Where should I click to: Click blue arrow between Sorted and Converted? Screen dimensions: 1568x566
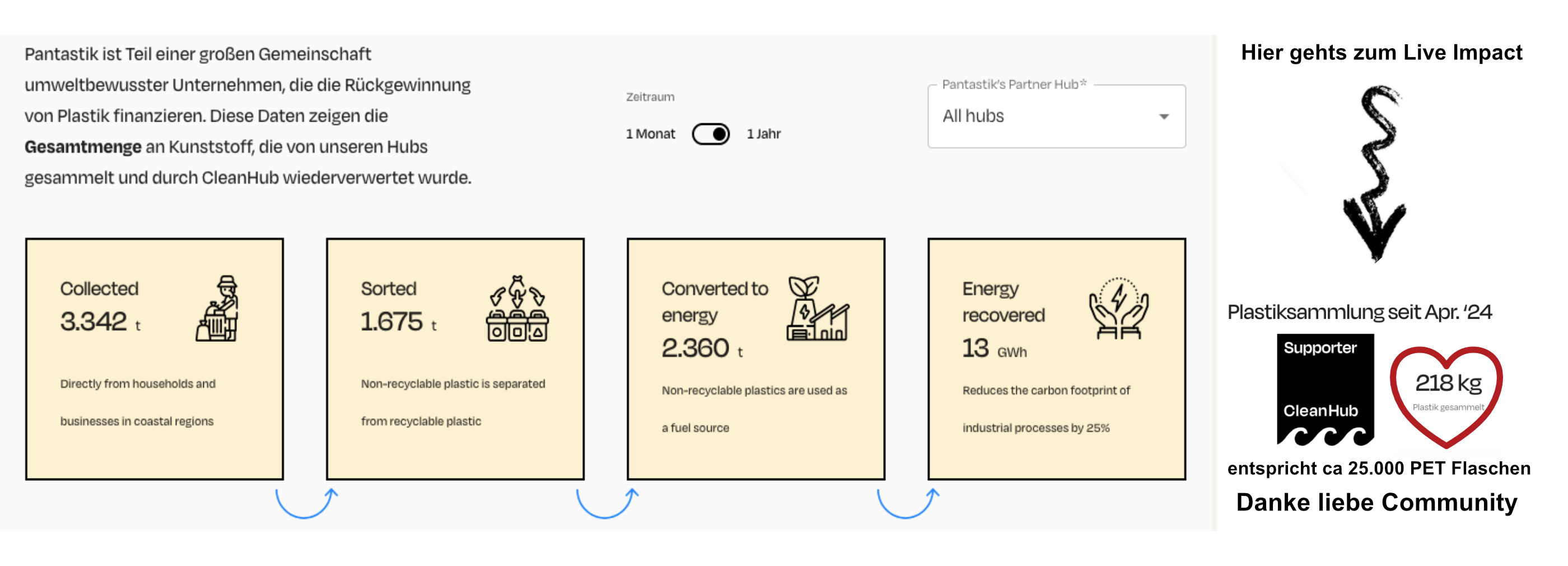[x=607, y=503]
